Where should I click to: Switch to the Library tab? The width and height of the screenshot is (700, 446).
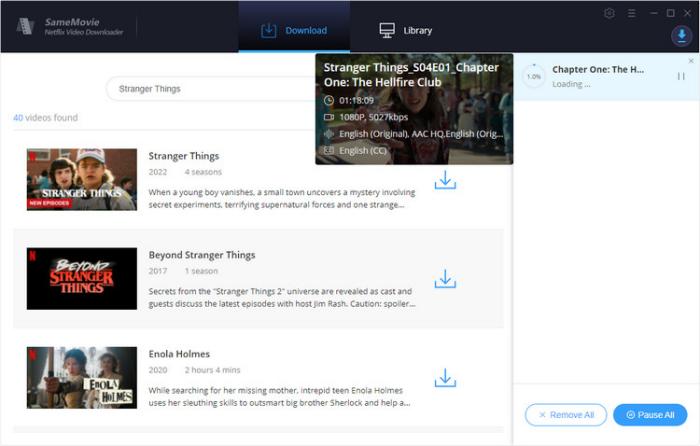pos(406,30)
